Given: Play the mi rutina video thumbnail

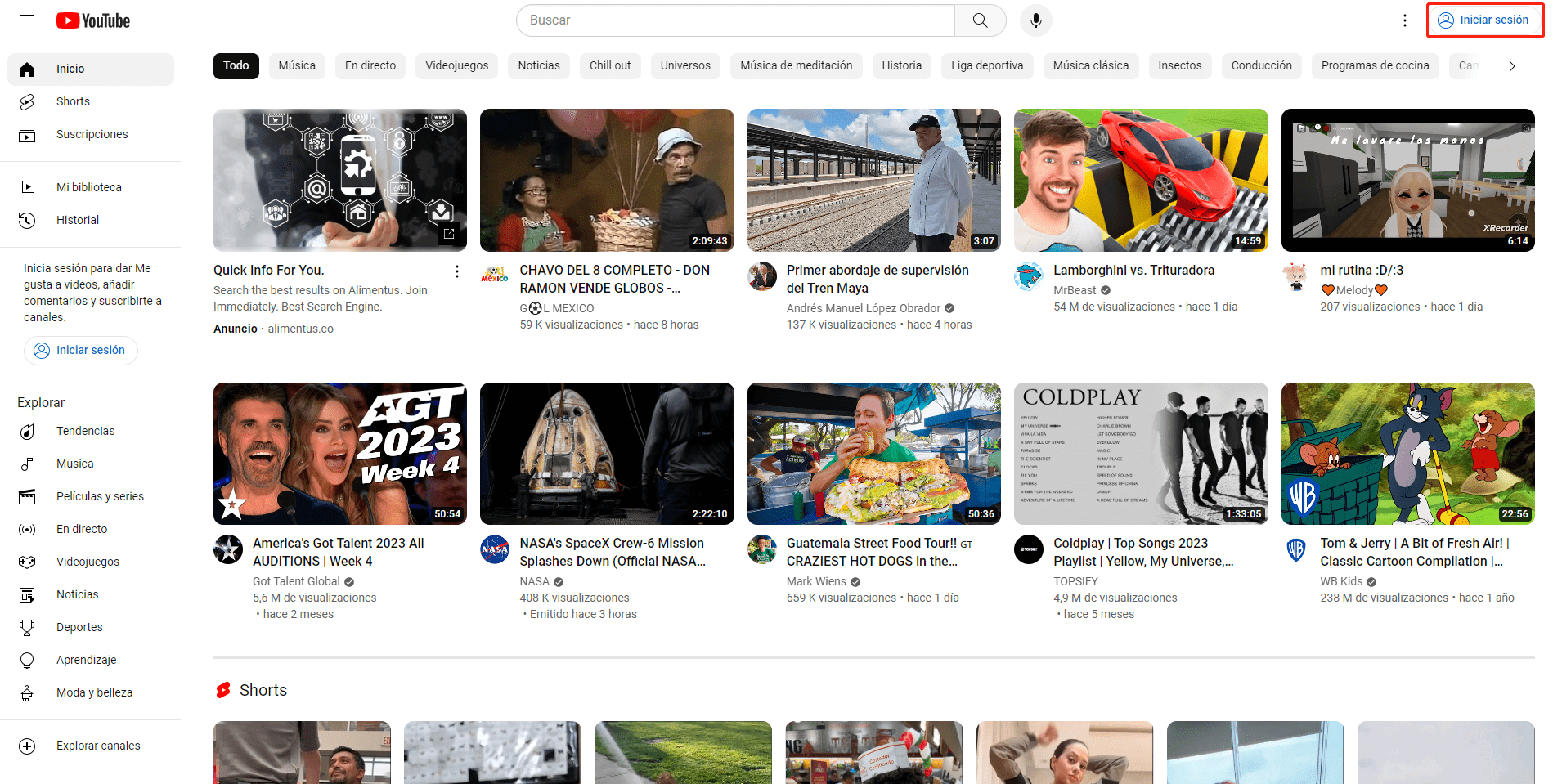Looking at the screenshot, I should (x=1407, y=180).
